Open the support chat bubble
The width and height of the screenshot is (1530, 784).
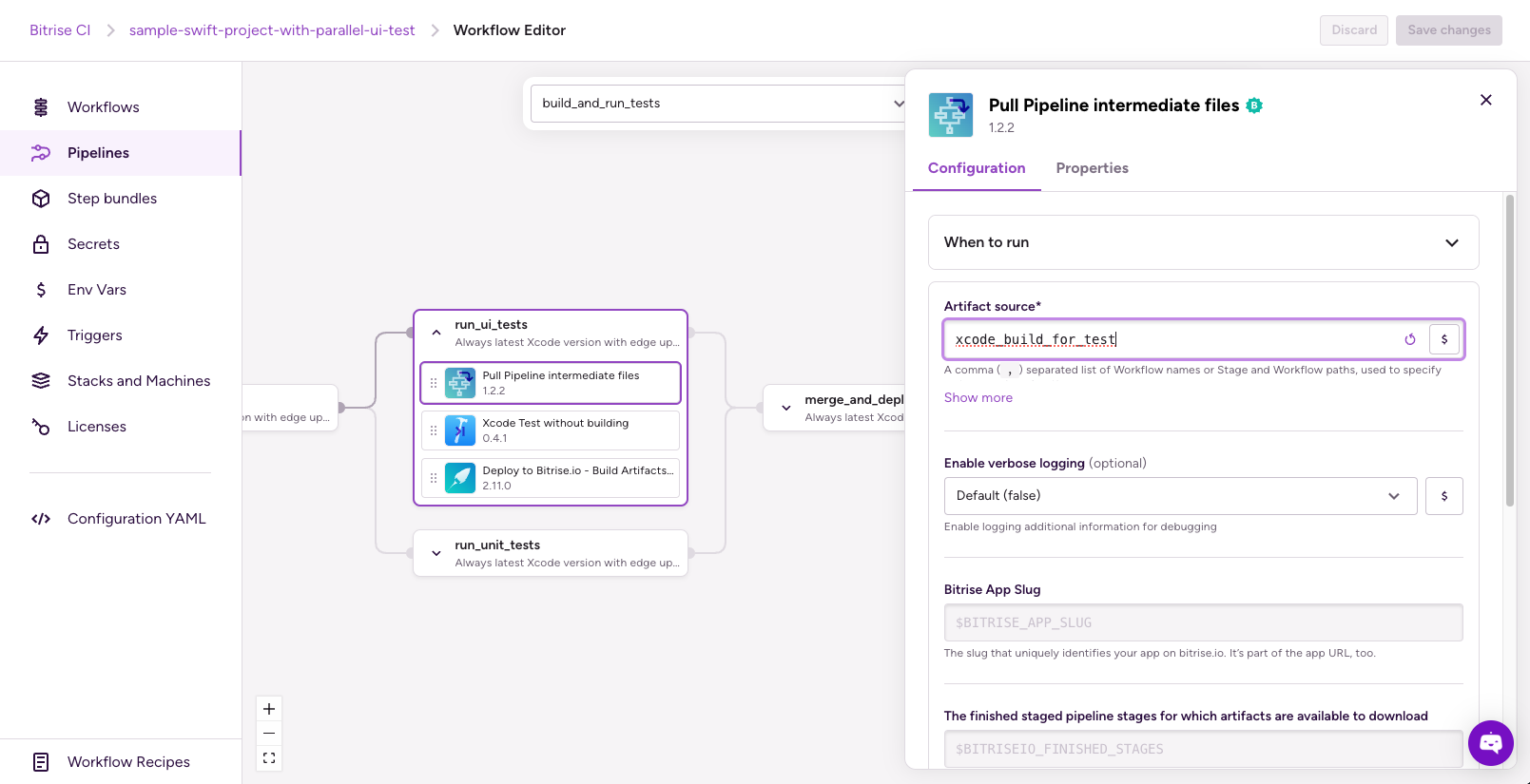1491,743
